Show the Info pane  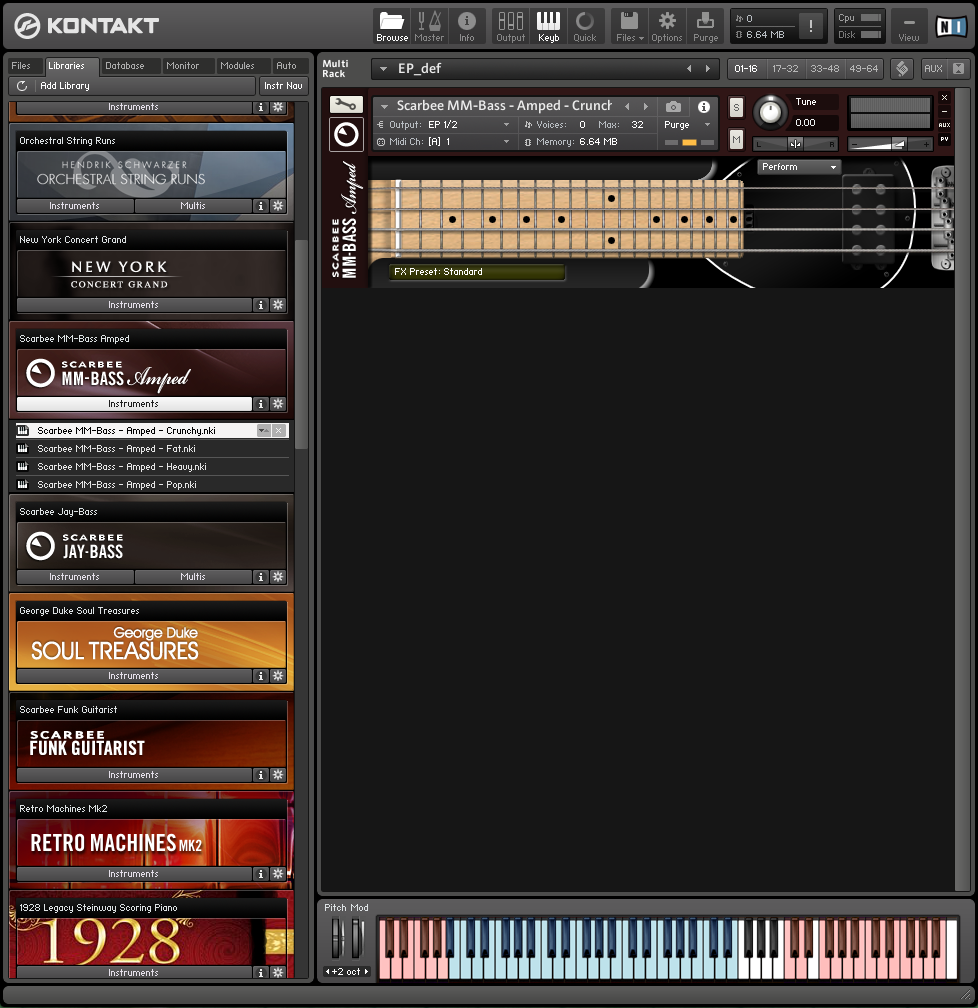point(467,26)
